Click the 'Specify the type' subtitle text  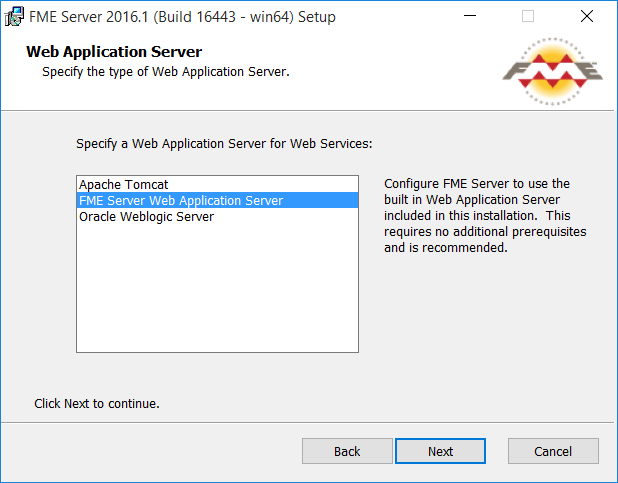(166, 72)
